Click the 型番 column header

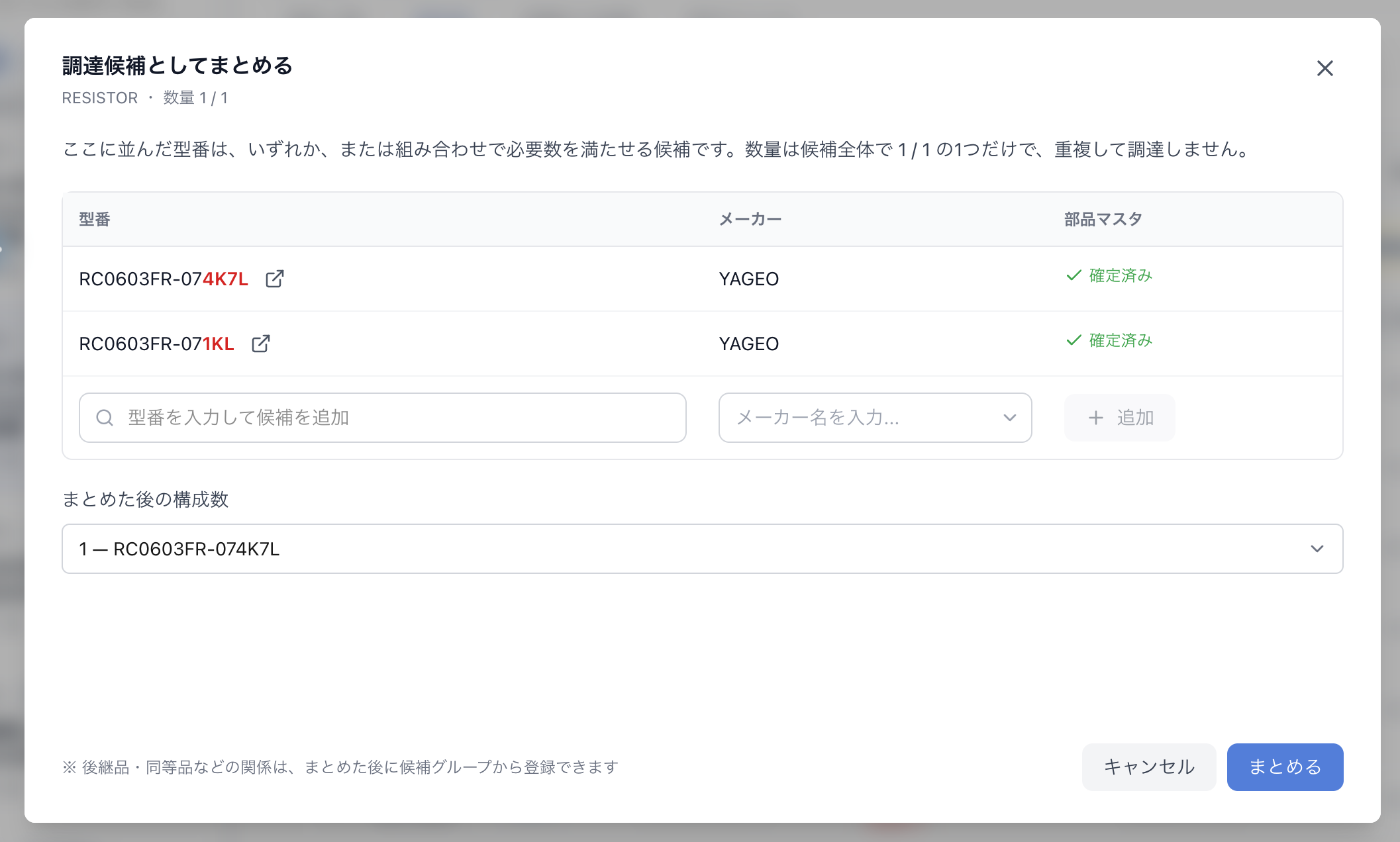click(x=95, y=219)
